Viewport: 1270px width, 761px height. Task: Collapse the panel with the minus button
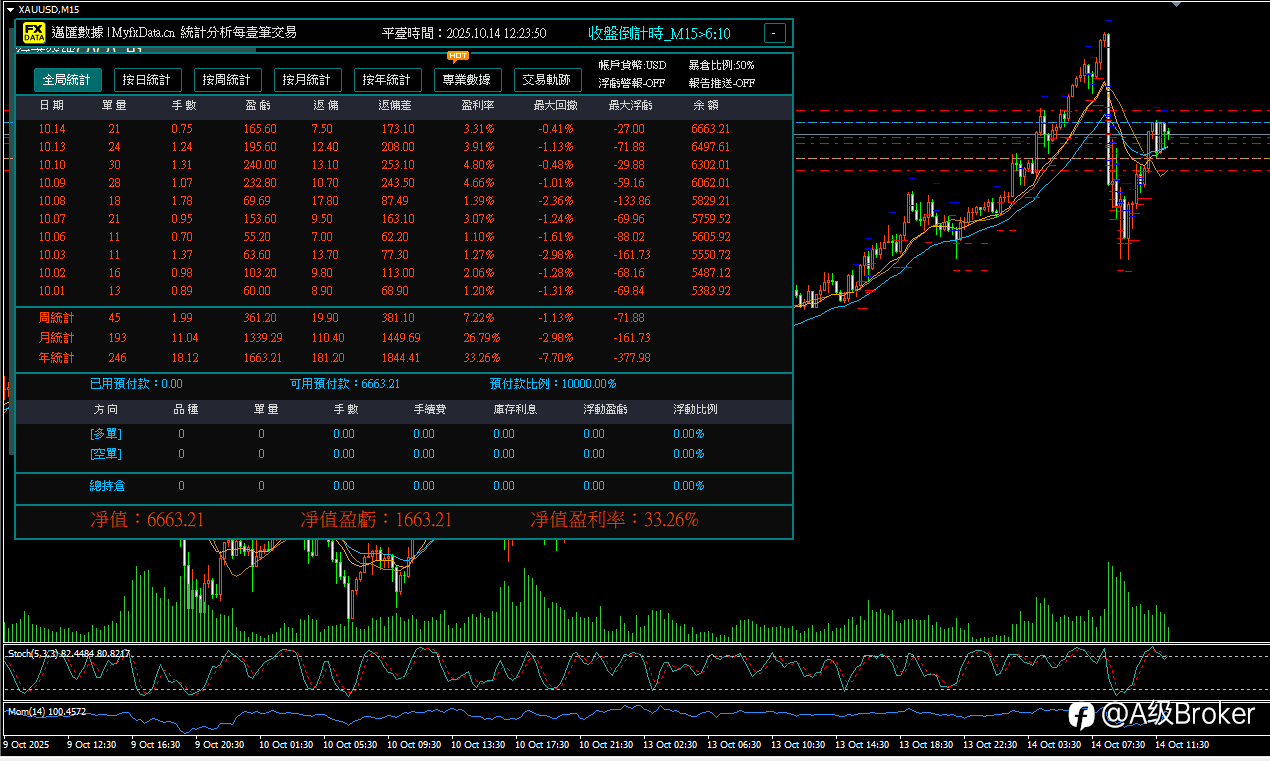pos(774,33)
